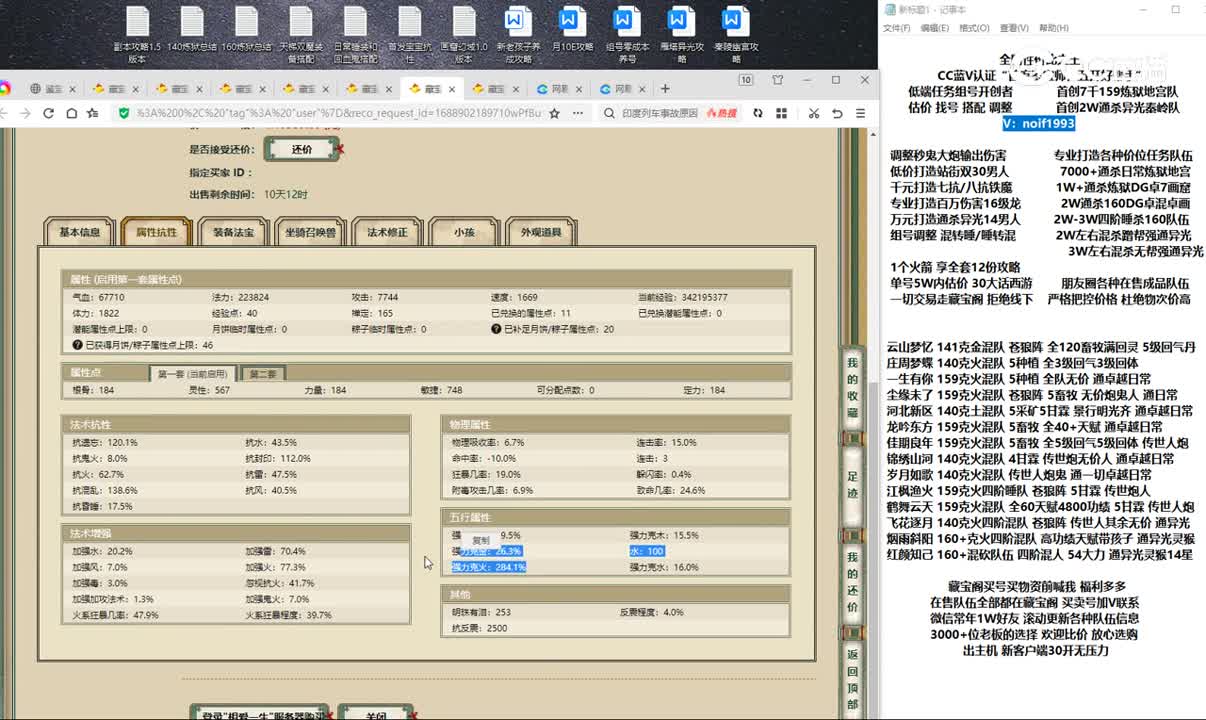Click 返回顶部 side button
Screen dimensions: 1206x720
(853, 678)
